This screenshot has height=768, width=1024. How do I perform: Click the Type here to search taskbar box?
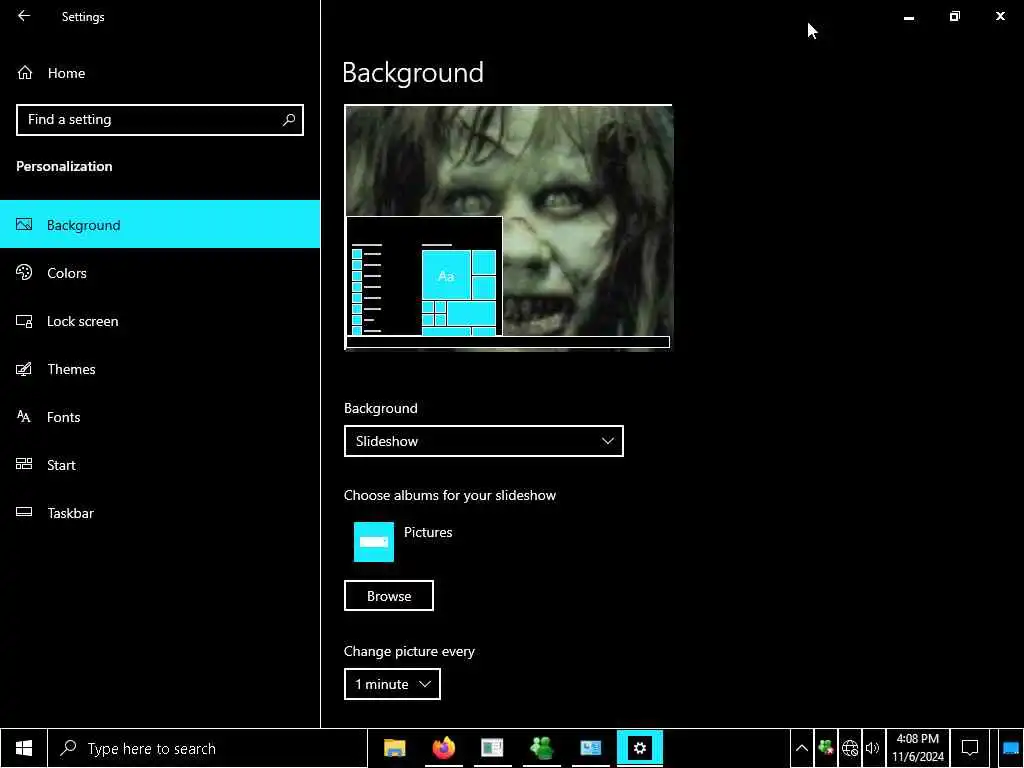(x=208, y=748)
